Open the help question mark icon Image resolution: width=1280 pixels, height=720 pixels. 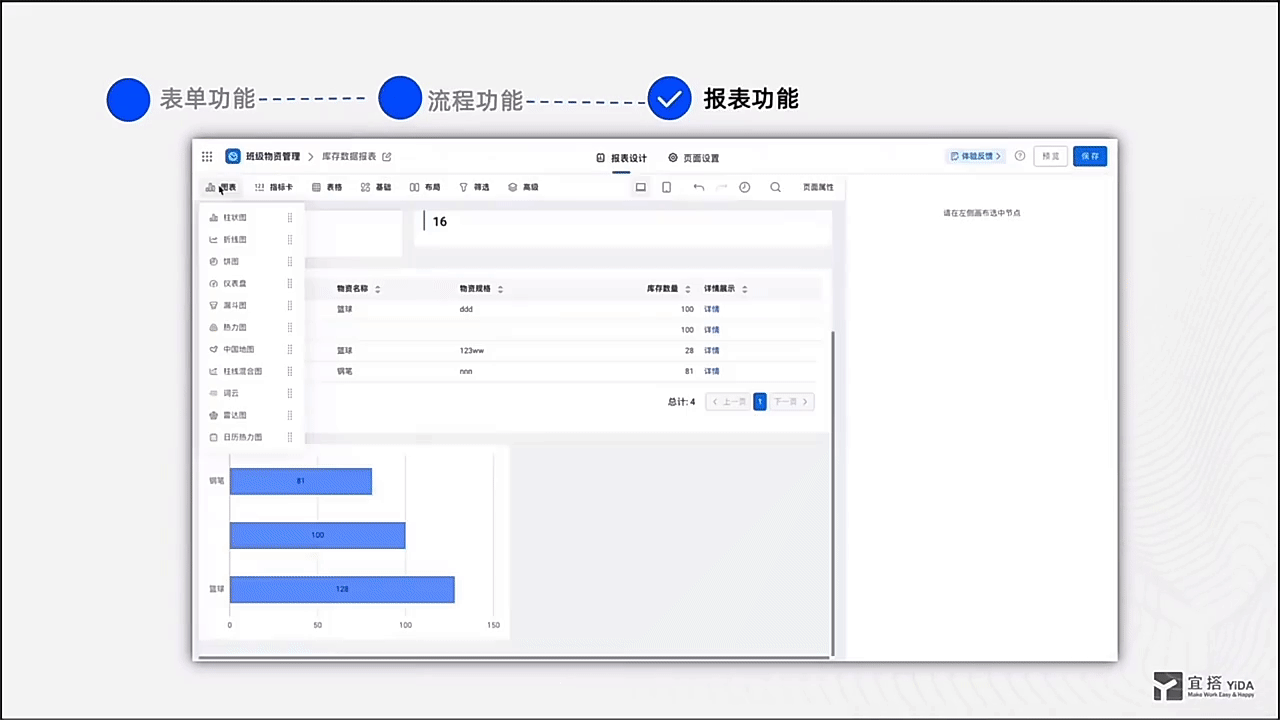(x=1020, y=156)
